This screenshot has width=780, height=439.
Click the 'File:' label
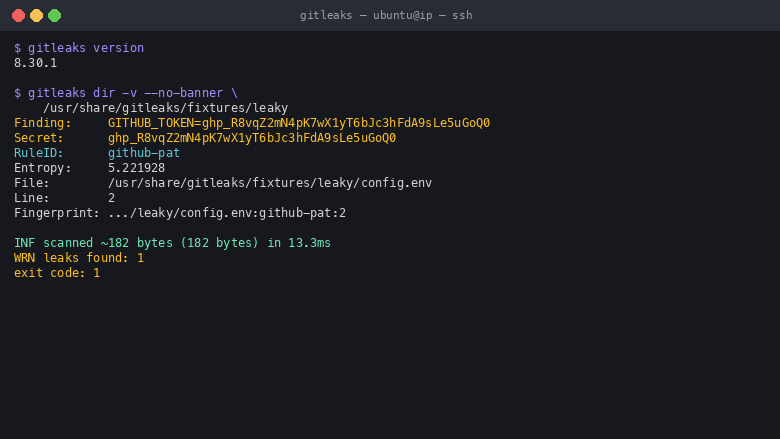click(32, 183)
